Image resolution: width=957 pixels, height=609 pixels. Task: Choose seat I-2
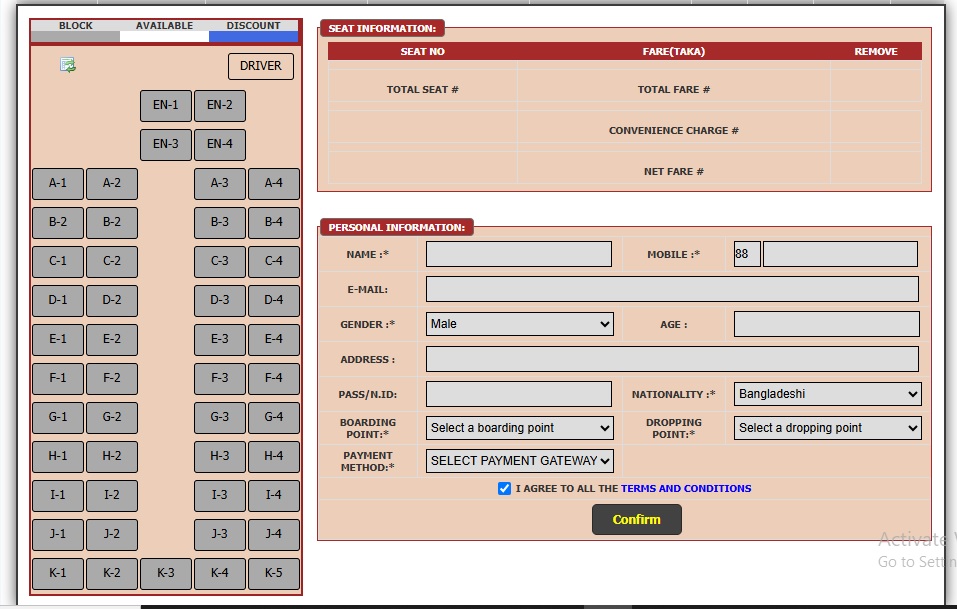click(112, 496)
